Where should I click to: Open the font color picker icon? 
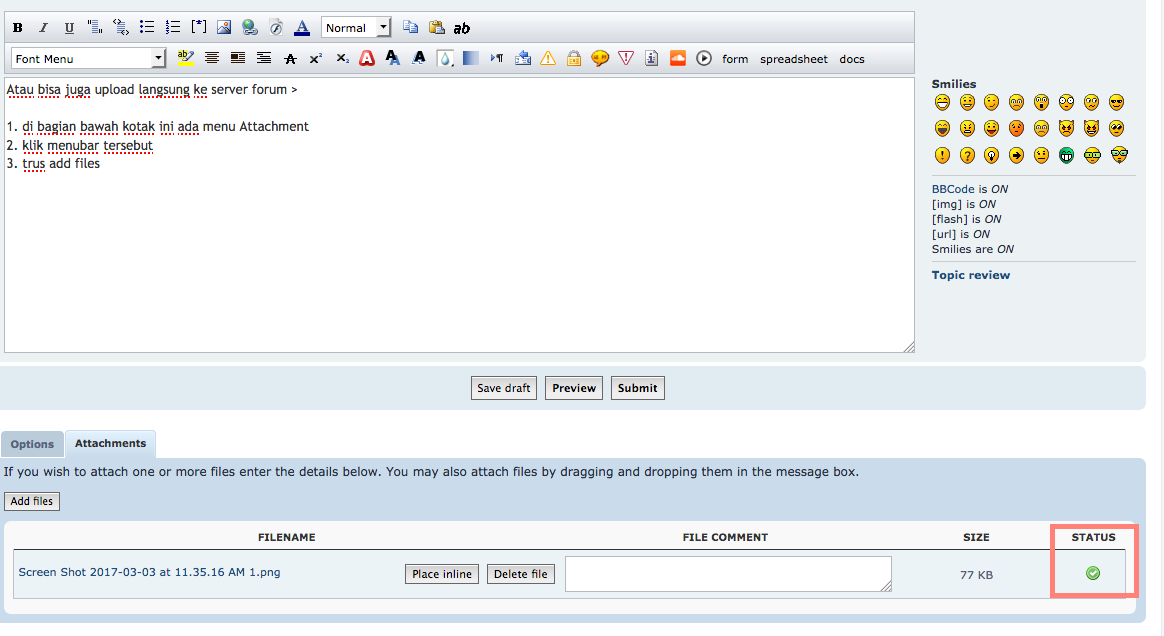(x=302, y=28)
